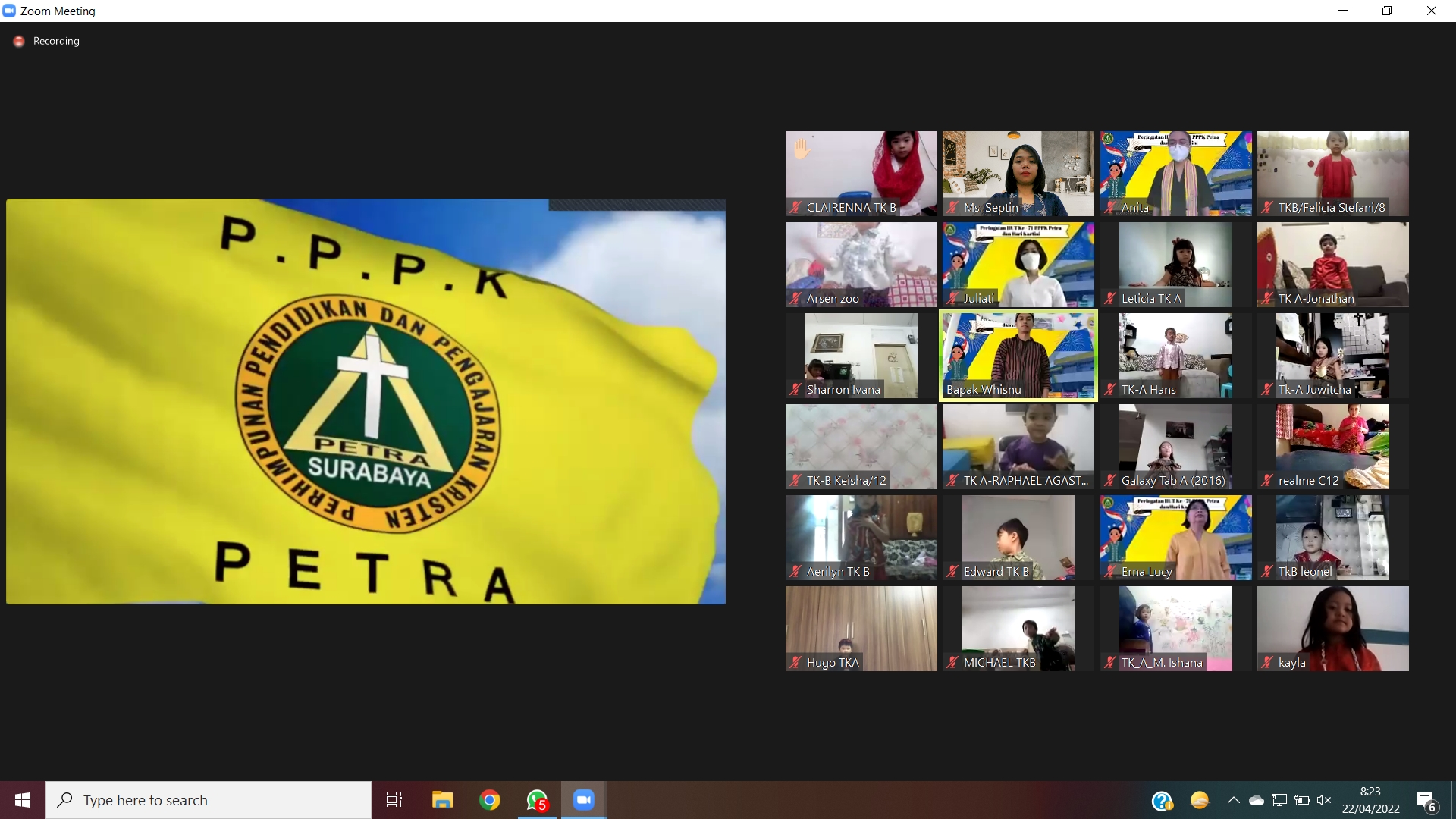This screenshot has height=819, width=1456.
Task: Click muted mic icon beside Leticia TK A
Action: pos(1110,298)
